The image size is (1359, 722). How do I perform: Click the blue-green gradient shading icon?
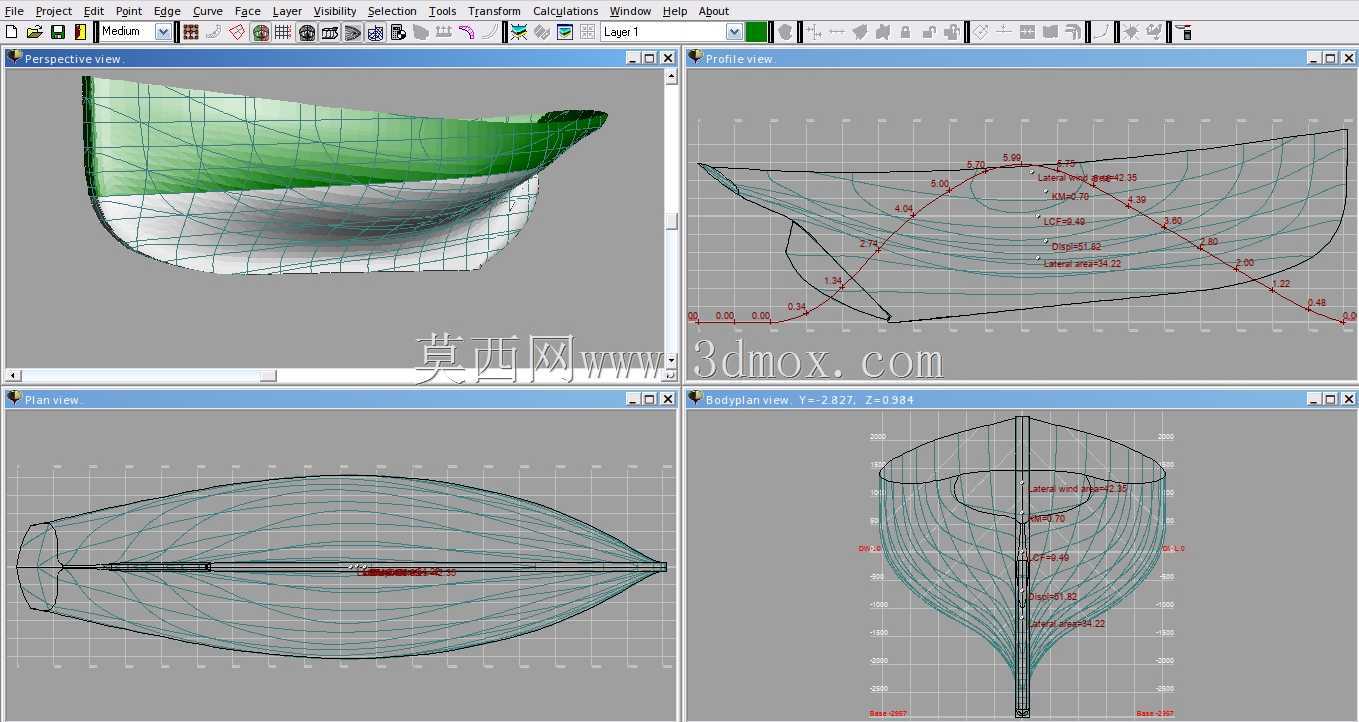click(x=564, y=32)
